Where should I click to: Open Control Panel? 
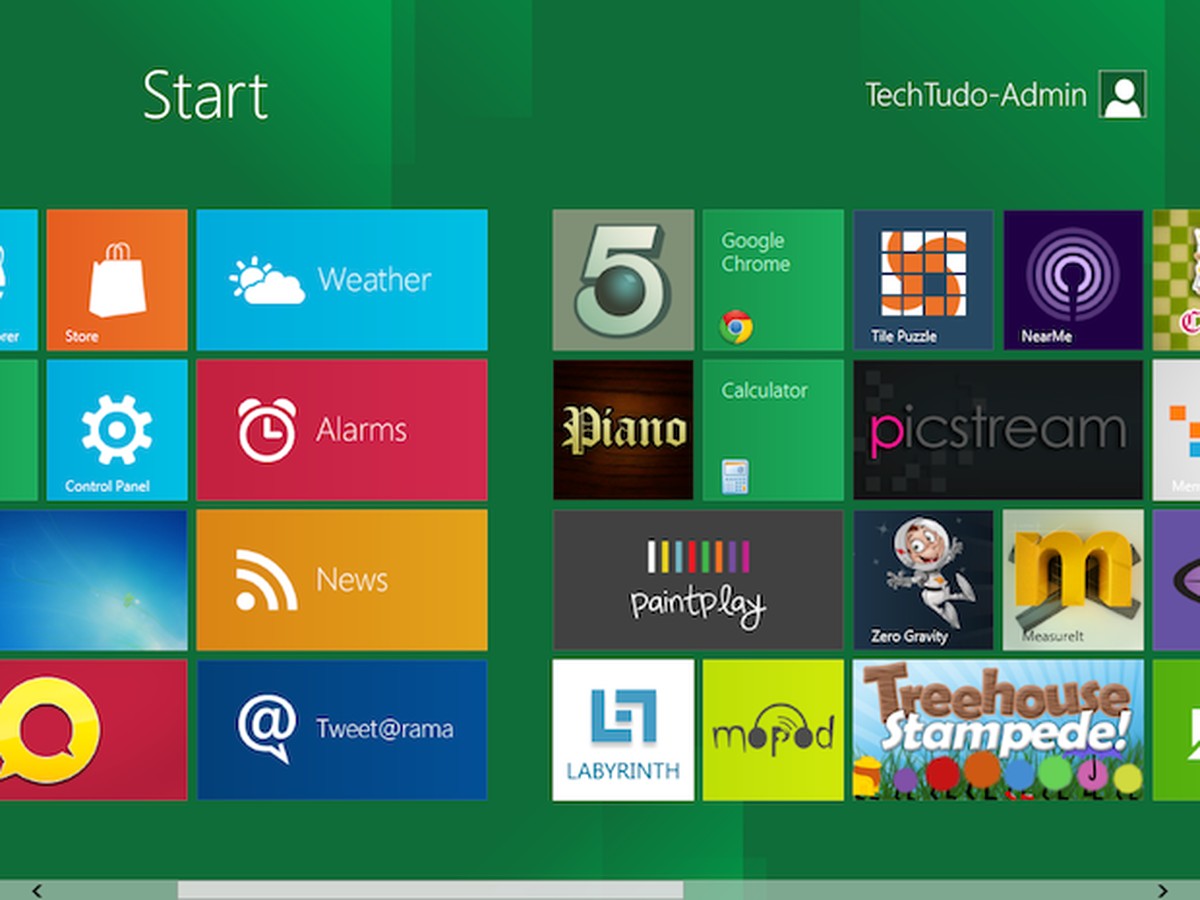pyautogui.click(x=116, y=430)
